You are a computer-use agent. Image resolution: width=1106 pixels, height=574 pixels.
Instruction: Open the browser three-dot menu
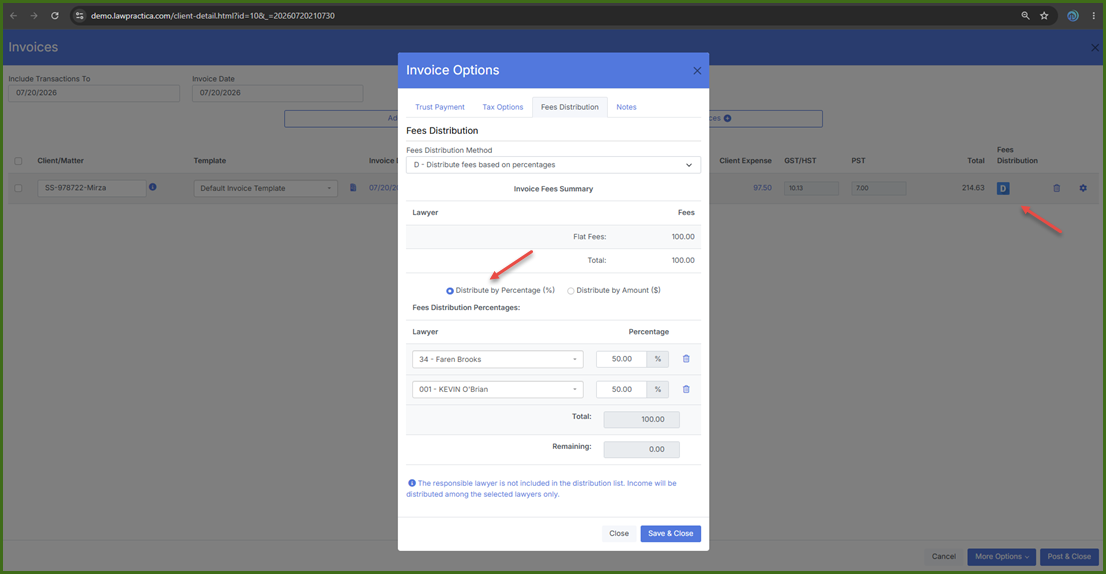1093,16
